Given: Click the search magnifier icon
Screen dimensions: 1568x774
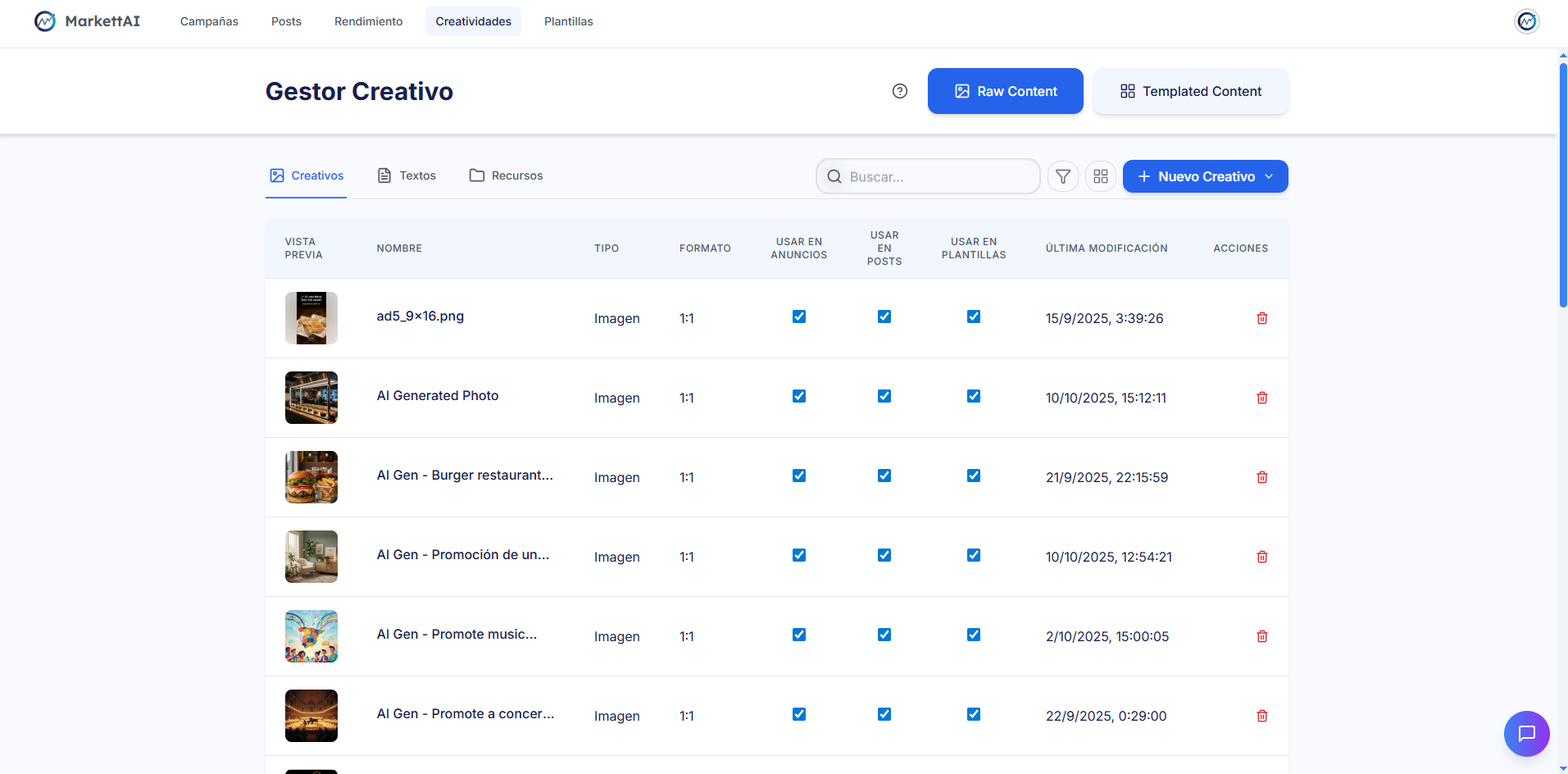Looking at the screenshot, I should coord(834,176).
